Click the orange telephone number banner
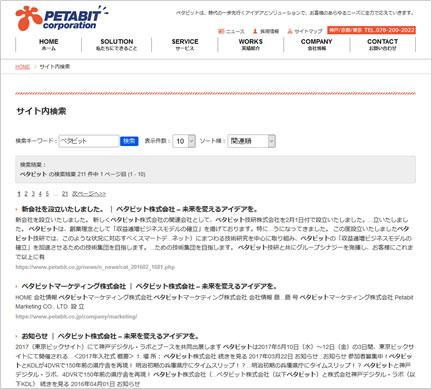The image size is (432, 389). tap(371, 30)
